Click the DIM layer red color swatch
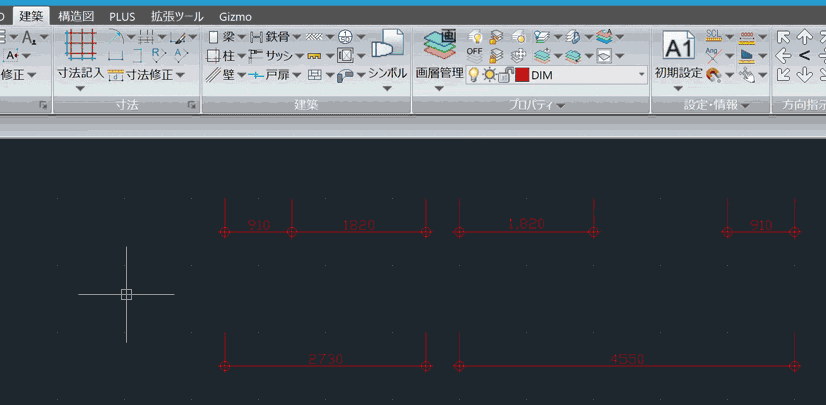Screen dimensions: 826x405 [522, 75]
